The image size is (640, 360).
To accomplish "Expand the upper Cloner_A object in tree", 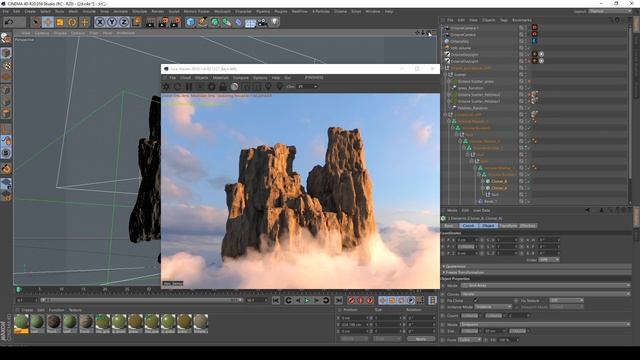I will coord(483,181).
